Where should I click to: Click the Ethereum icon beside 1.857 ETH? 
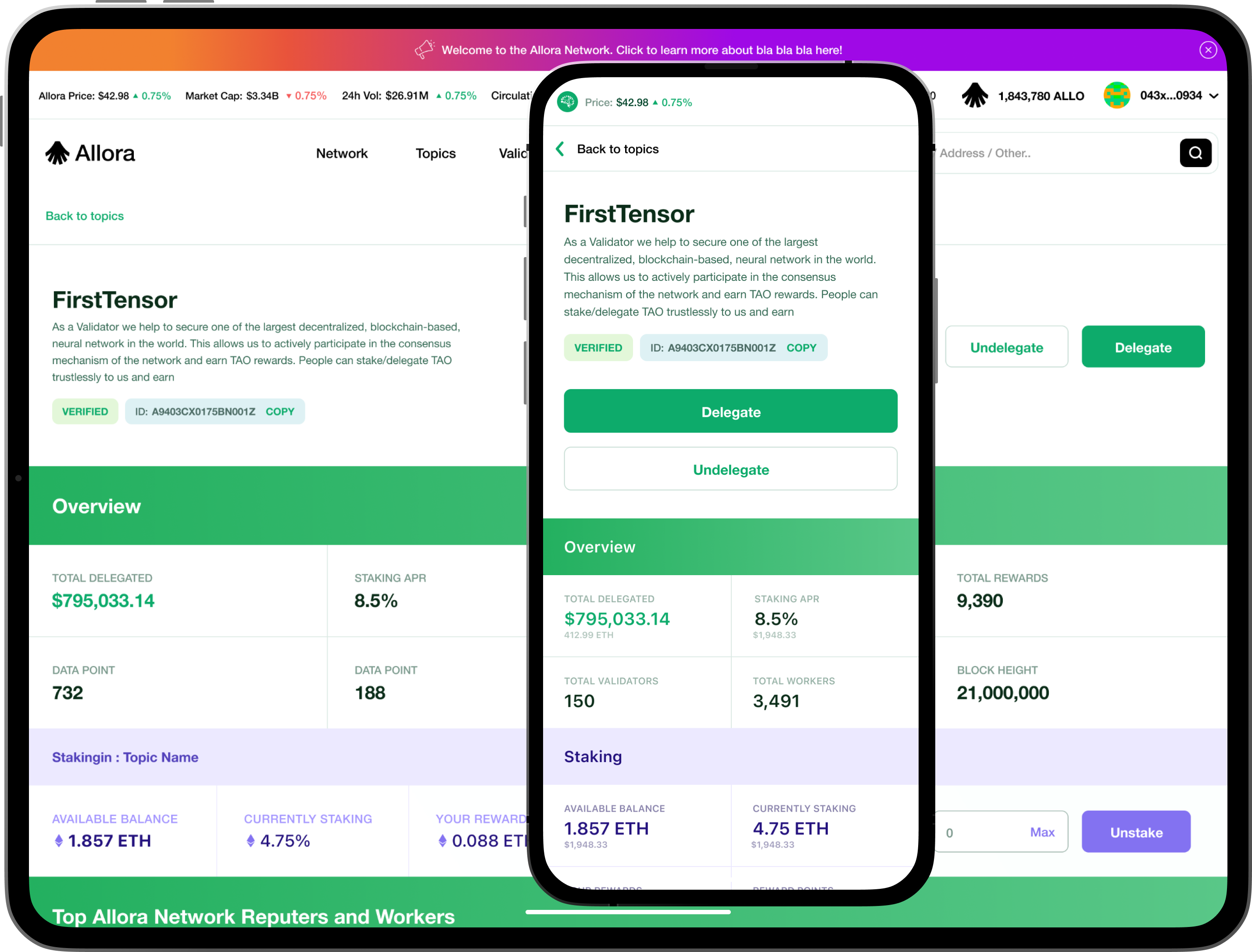[59, 841]
